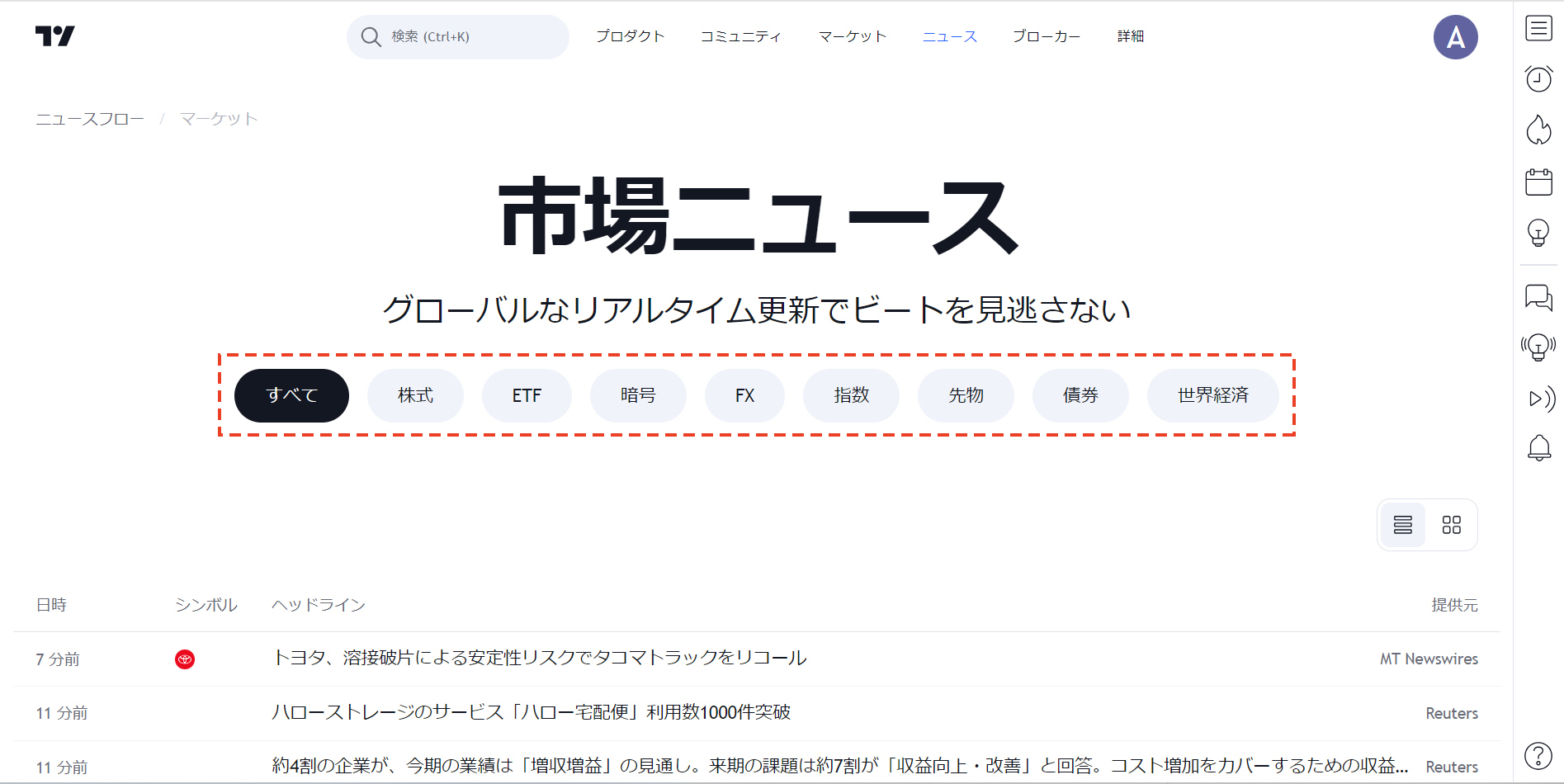This screenshot has width=1564, height=784.
Task: Open the help question mark icon
Action: [1538, 756]
